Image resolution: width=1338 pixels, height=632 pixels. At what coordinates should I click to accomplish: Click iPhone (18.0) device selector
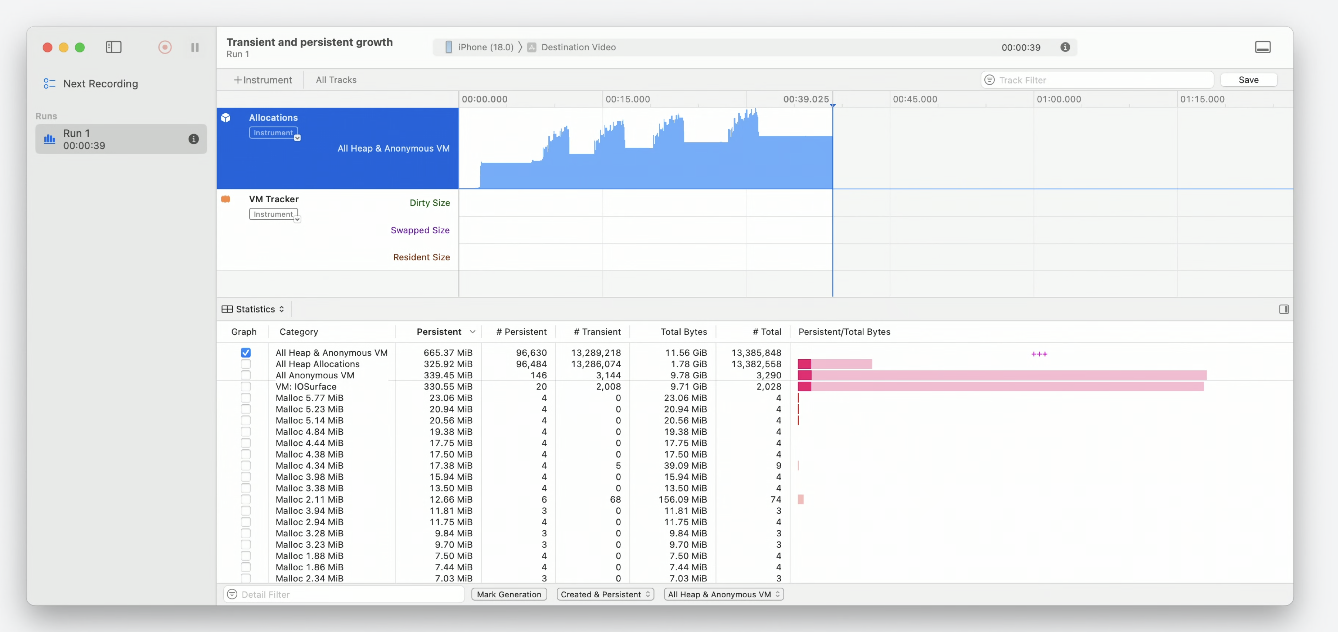478,47
